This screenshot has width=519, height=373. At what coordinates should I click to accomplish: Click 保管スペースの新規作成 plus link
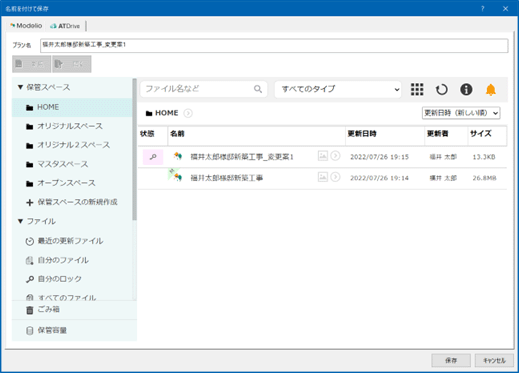(x=72, y=202)
